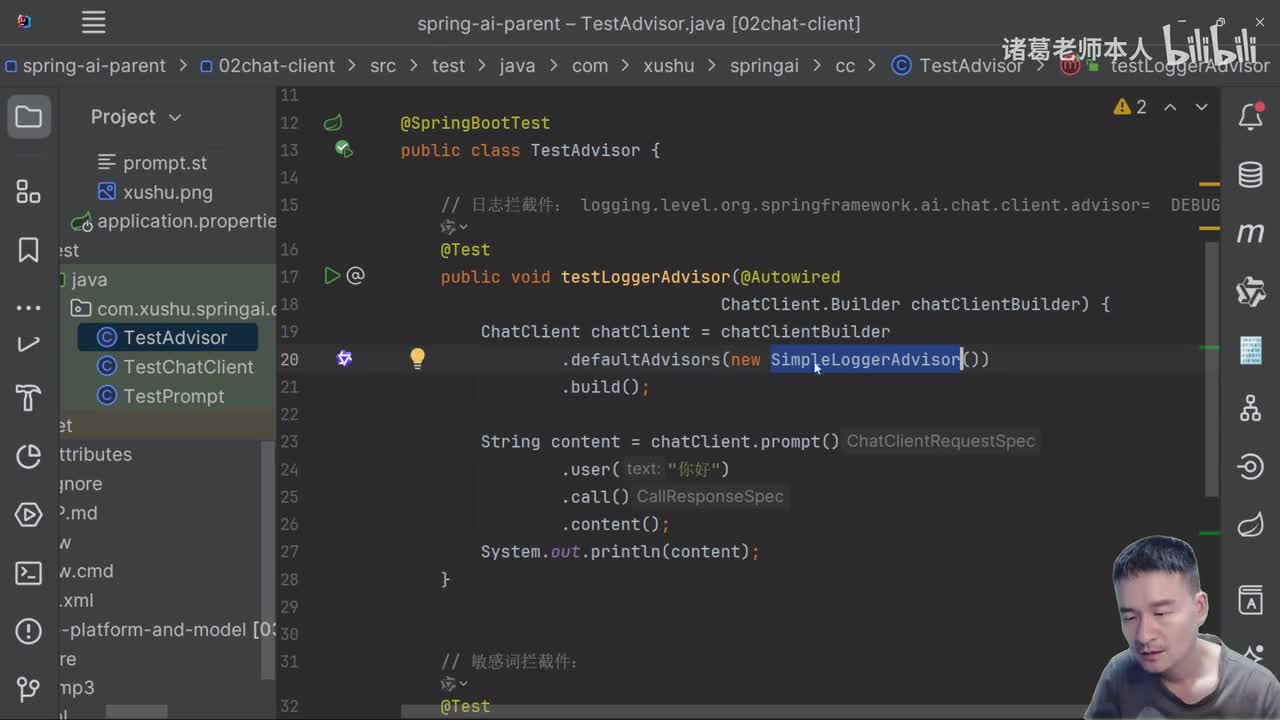
Task: Click the Lingma AI gutter icon on line 20
Action: [x=344, y=358]
